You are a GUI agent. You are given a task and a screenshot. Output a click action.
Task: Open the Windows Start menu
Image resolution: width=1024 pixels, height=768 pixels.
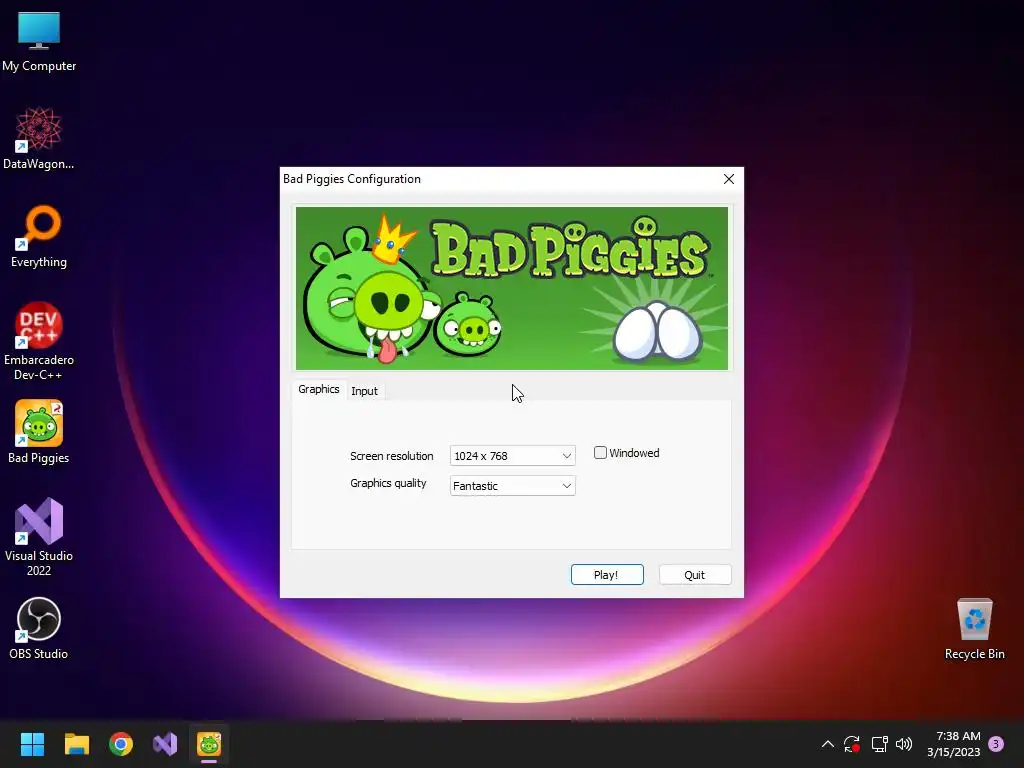[x=32, y=744]
